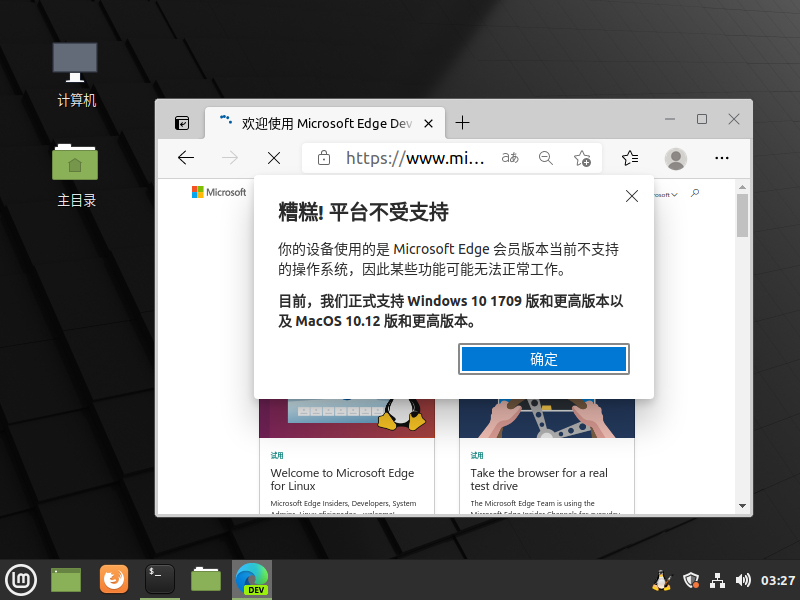Click the clock showing 03:27

tap(778, 581)
